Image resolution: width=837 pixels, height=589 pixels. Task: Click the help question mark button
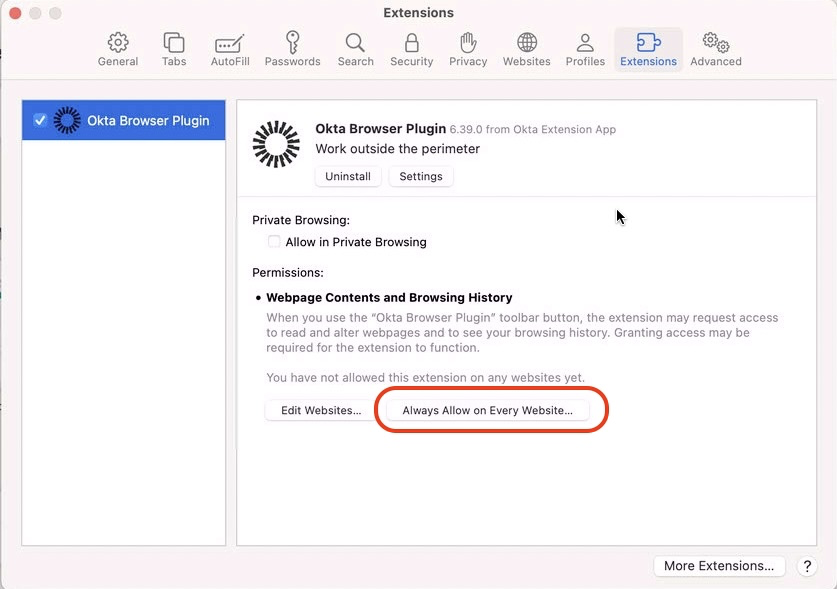(807, 566)
